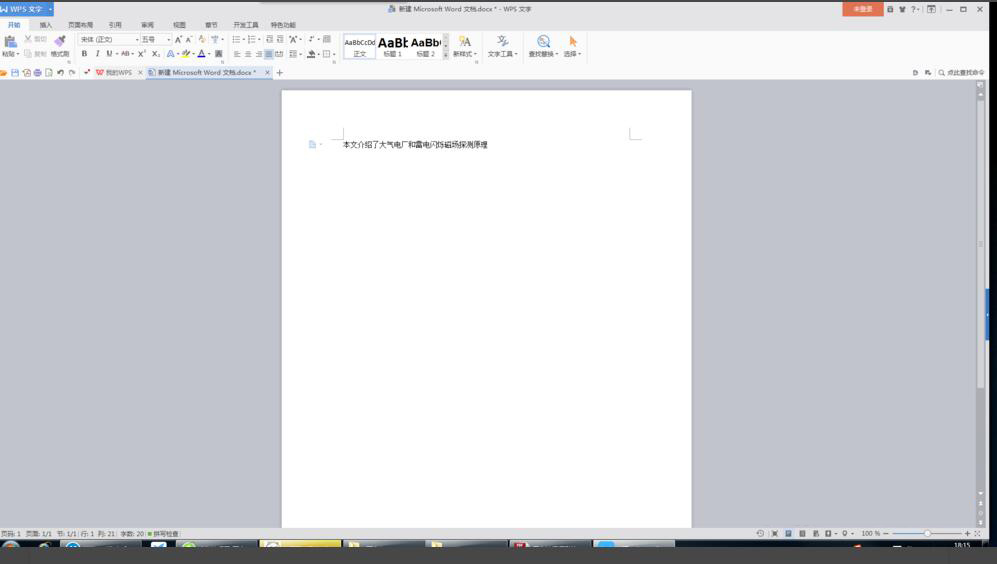Open the font size dropdown 五号
The height and width of the screenshot is (564, 997).
[156, 39]
